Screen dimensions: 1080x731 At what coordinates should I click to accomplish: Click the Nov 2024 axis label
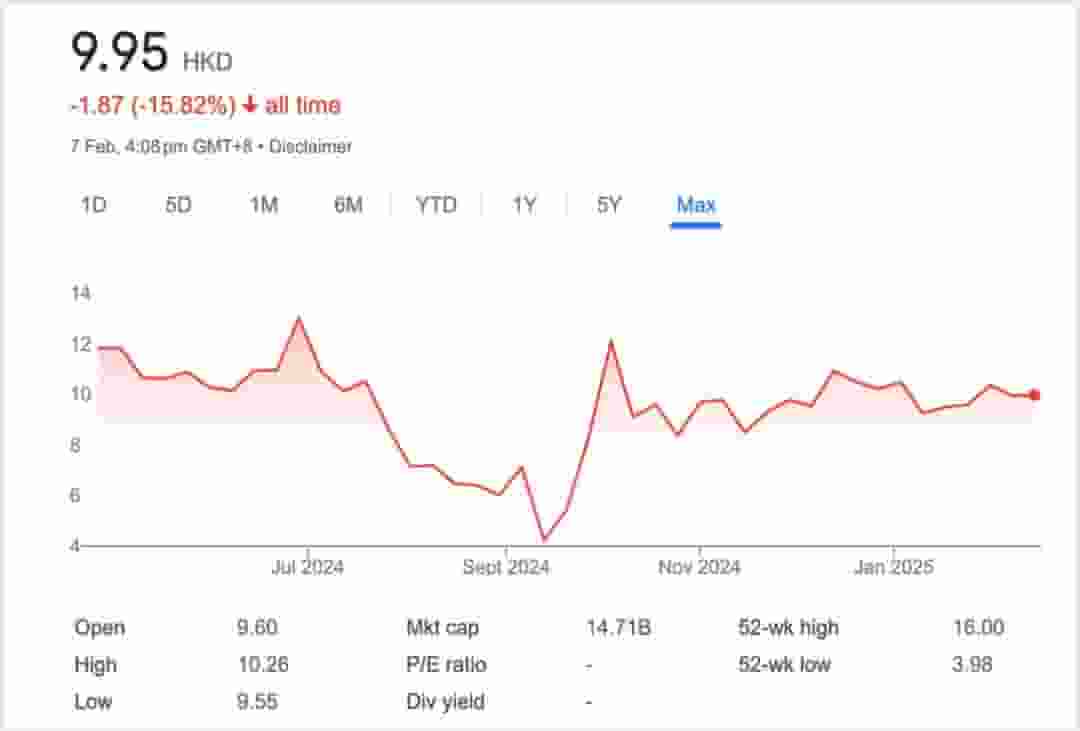[x=699, y=567]
